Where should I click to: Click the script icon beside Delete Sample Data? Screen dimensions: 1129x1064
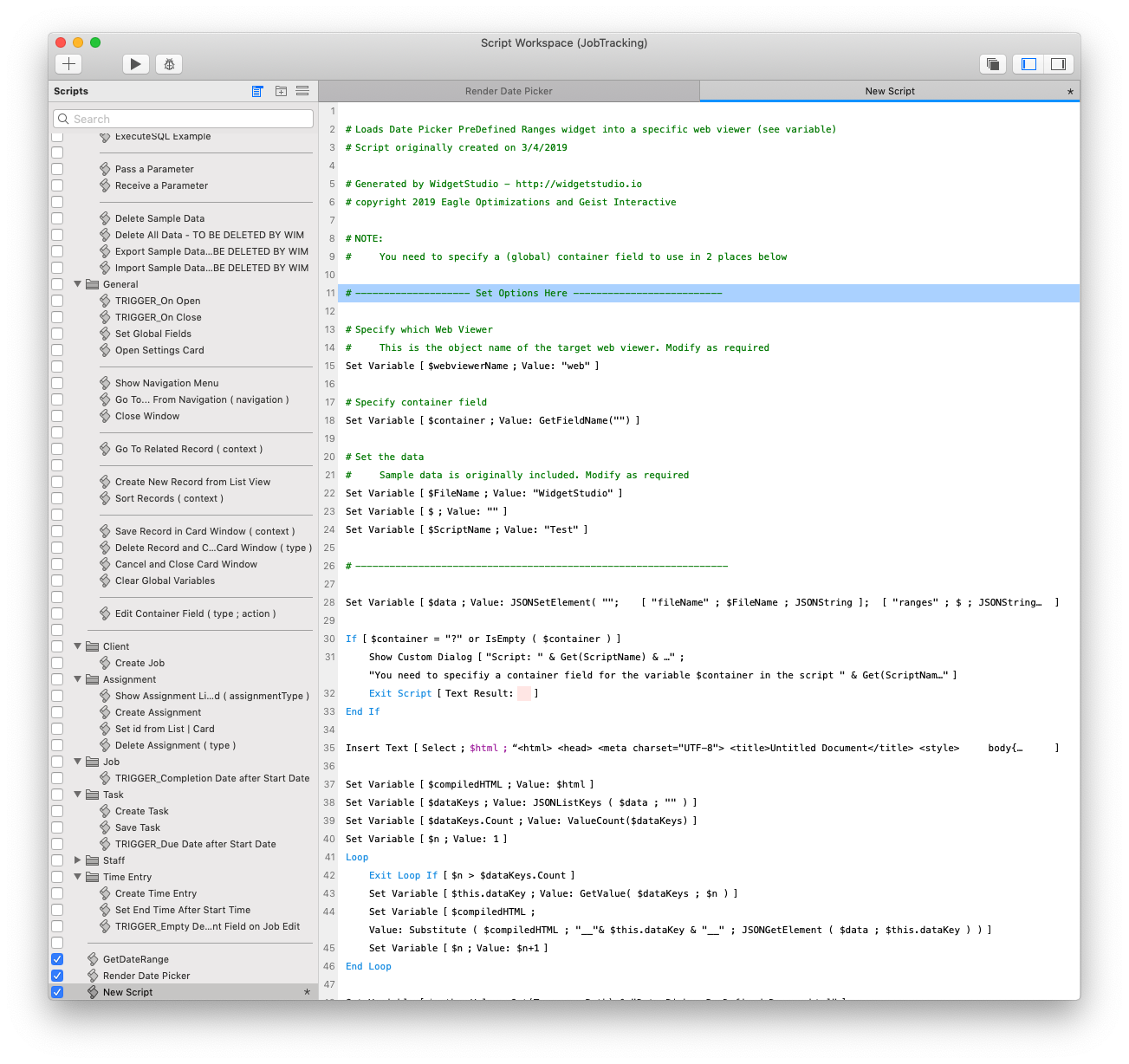[105, 218]
